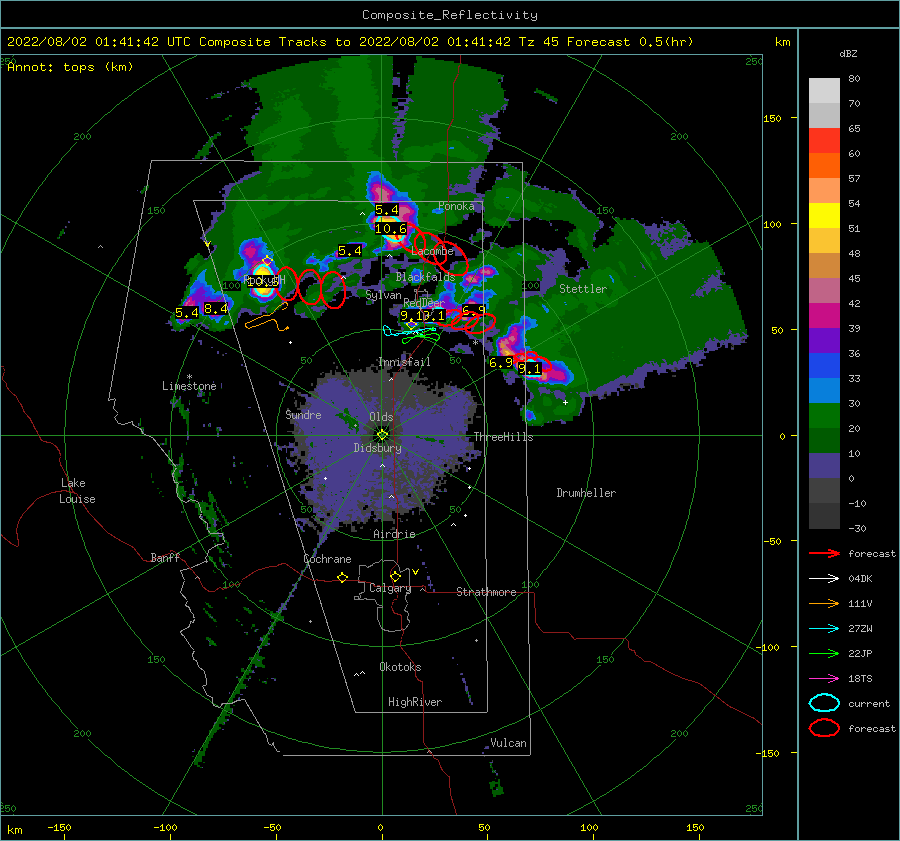The height and width of the screenshot is (841, 900).
Task: Click the Cochrane town label
Action: pyautogui.click(x=327, y=559)
